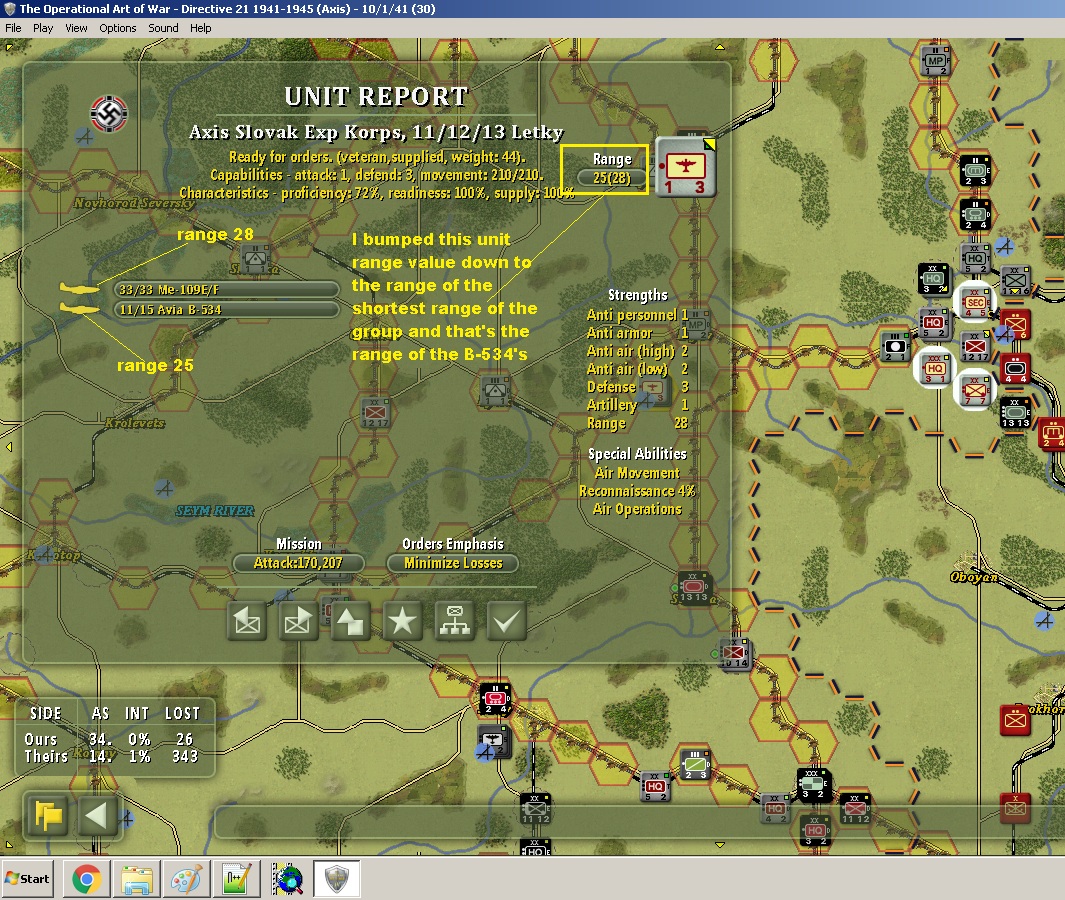
Task: Select the white-ringed SEC unit counter
Action: [975, 303]
